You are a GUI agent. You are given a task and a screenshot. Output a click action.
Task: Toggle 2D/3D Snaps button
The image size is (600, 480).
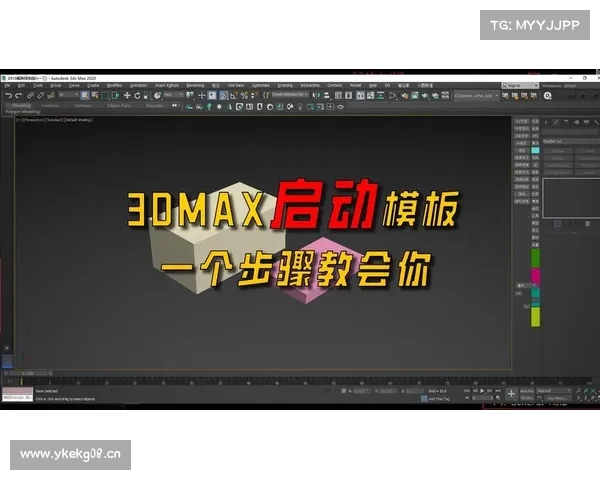[x=224, y=95]
